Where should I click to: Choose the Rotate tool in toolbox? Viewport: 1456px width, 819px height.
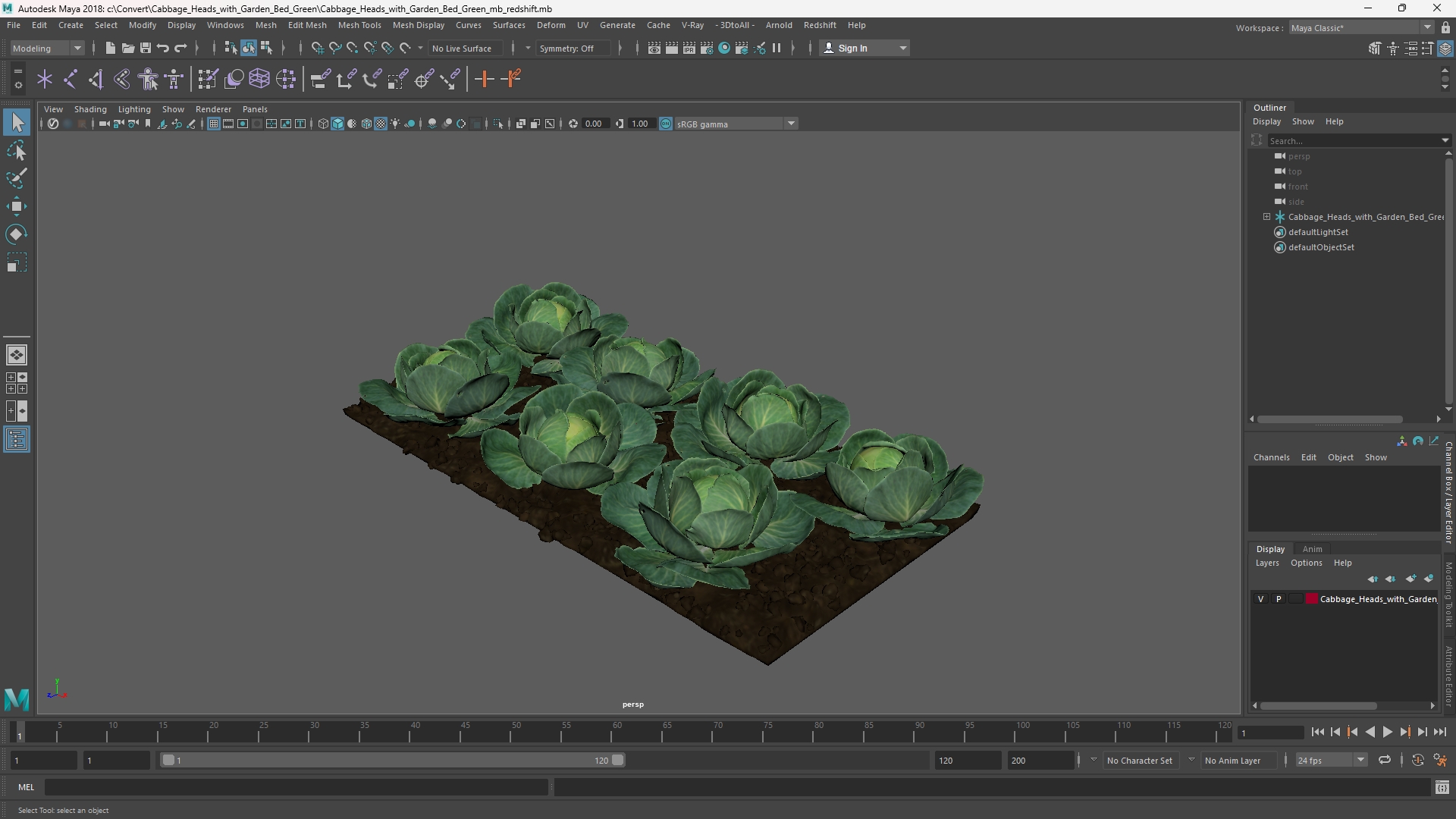(x=17, y=234)
